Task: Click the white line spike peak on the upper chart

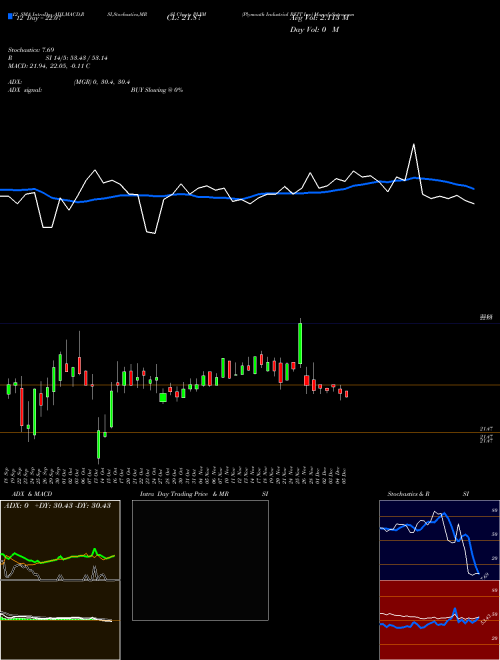Action: tap(414, 145)
